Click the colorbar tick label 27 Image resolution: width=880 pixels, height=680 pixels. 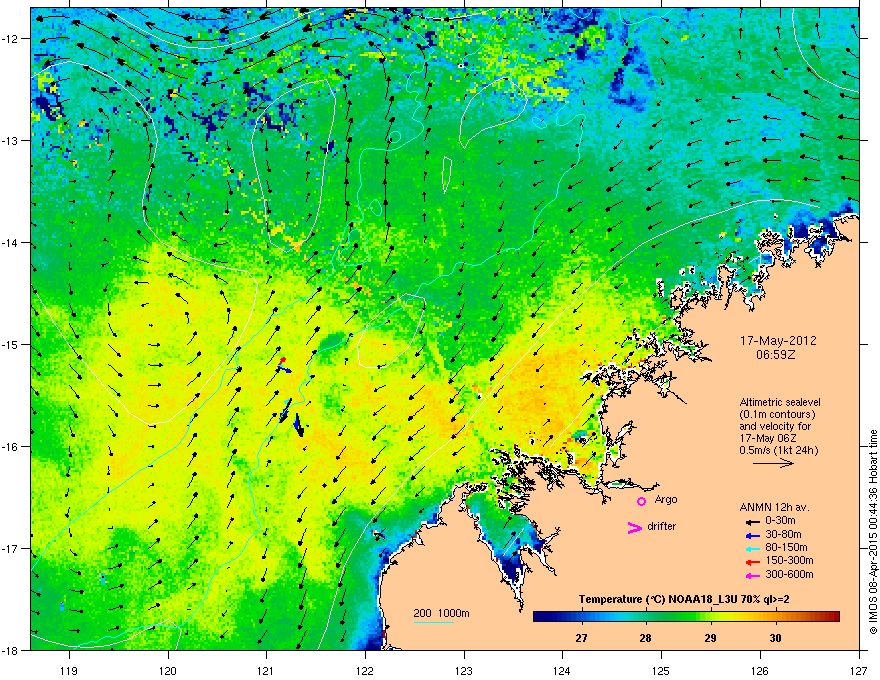point(581,638)
